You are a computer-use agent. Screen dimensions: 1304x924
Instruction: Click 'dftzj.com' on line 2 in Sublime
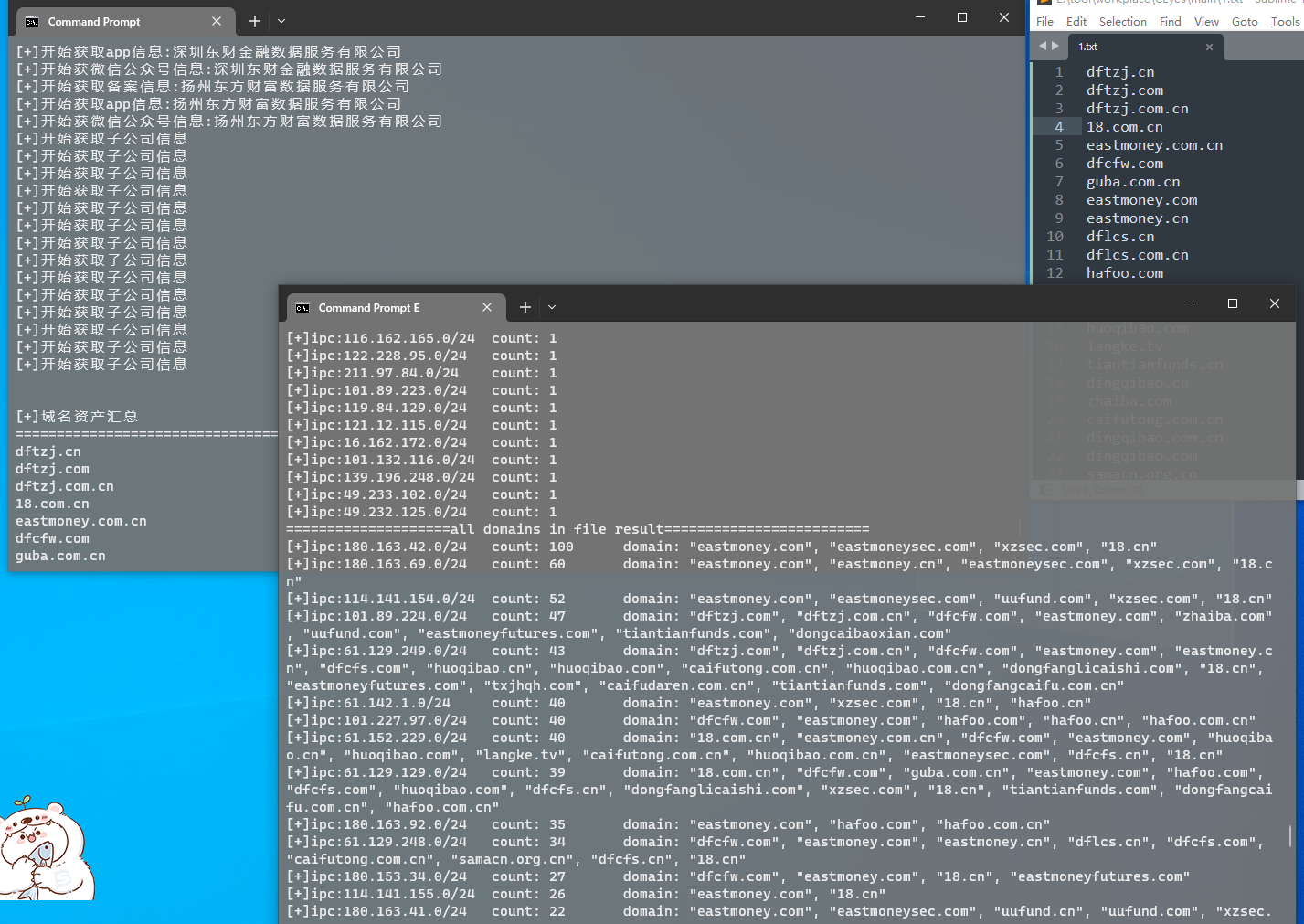[x=1125, y=90]
